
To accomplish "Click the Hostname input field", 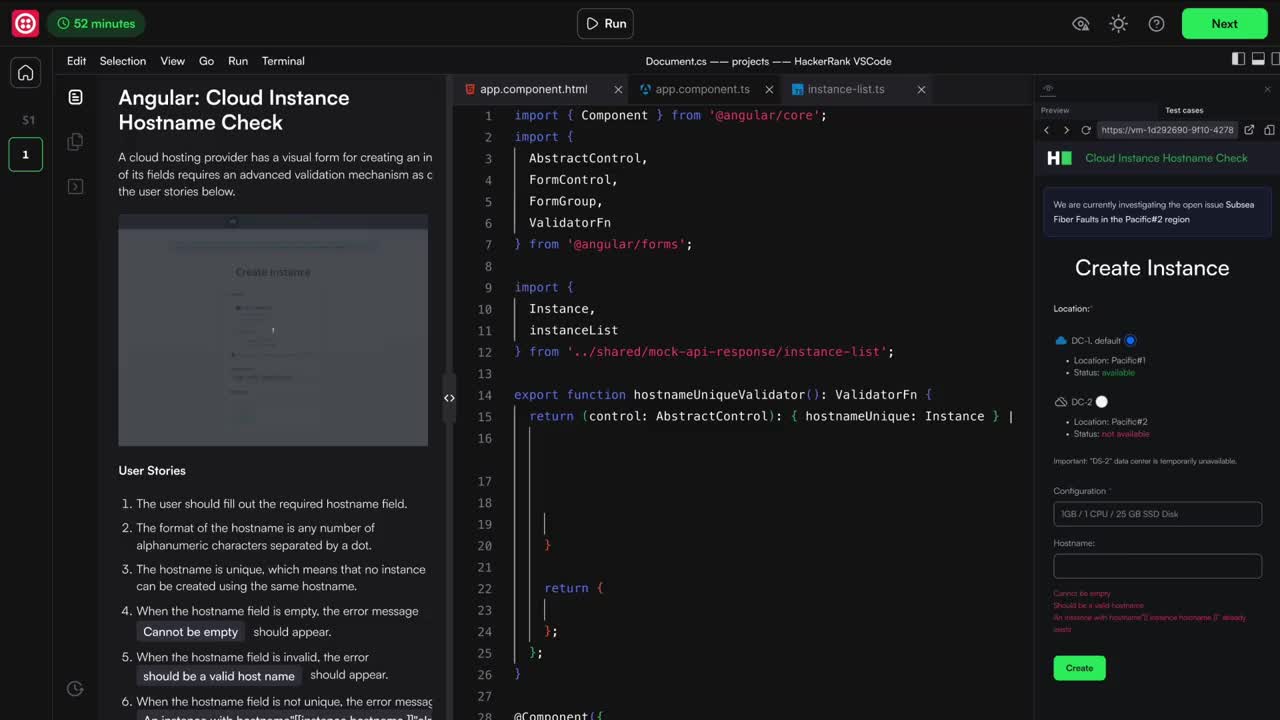I will (x=1157, y=566).
